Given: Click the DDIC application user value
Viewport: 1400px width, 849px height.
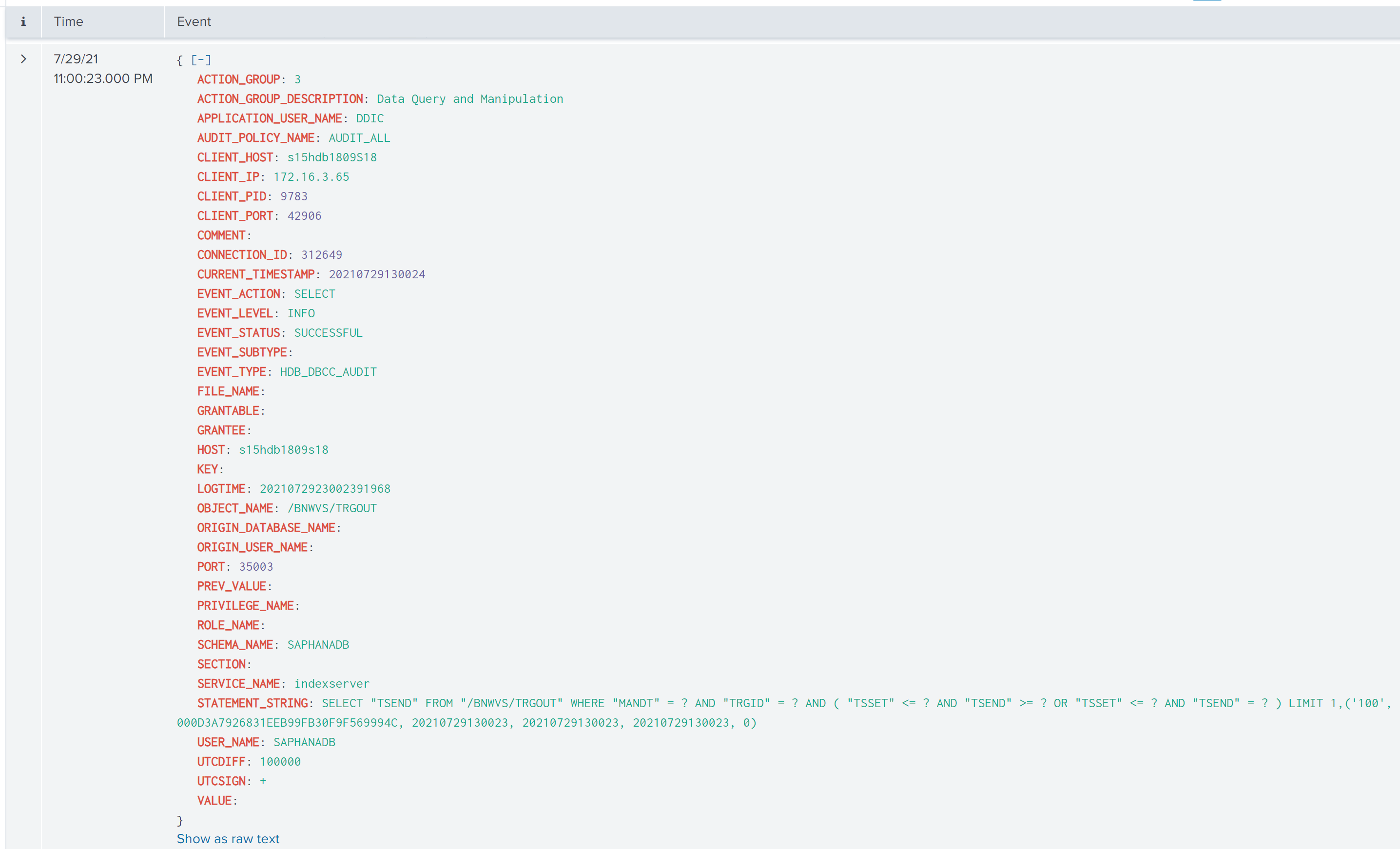Looking at the screenshot, I should (x=370, y=118).
